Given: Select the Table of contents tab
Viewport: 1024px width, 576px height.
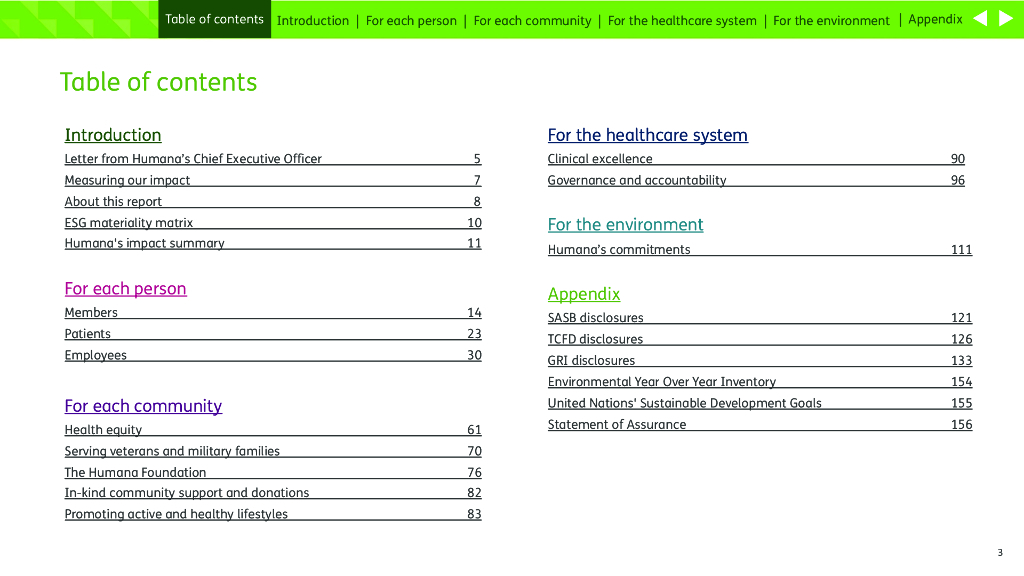Looking at the screenshot, I should 214,19.
